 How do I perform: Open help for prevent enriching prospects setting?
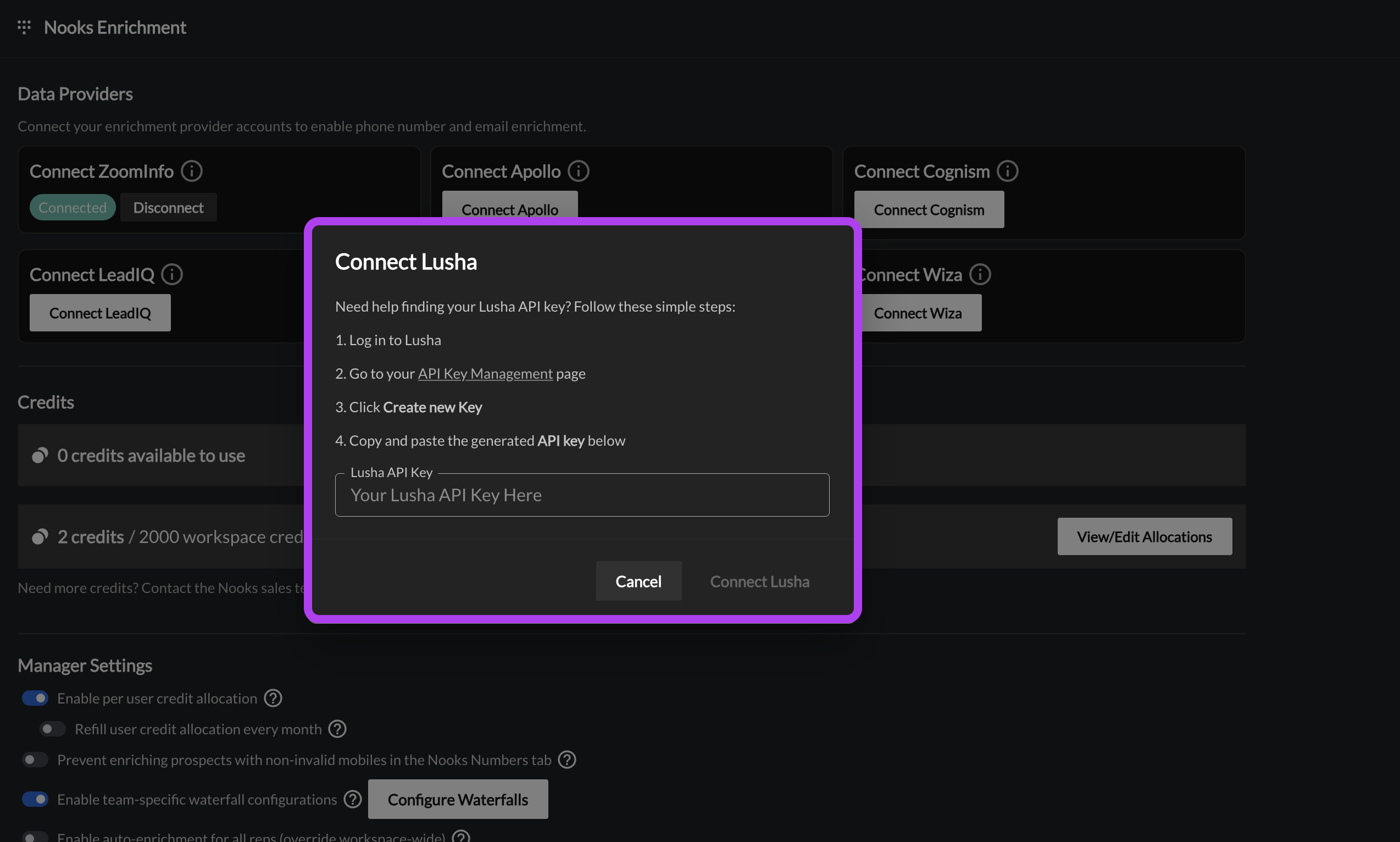[566, 759]
